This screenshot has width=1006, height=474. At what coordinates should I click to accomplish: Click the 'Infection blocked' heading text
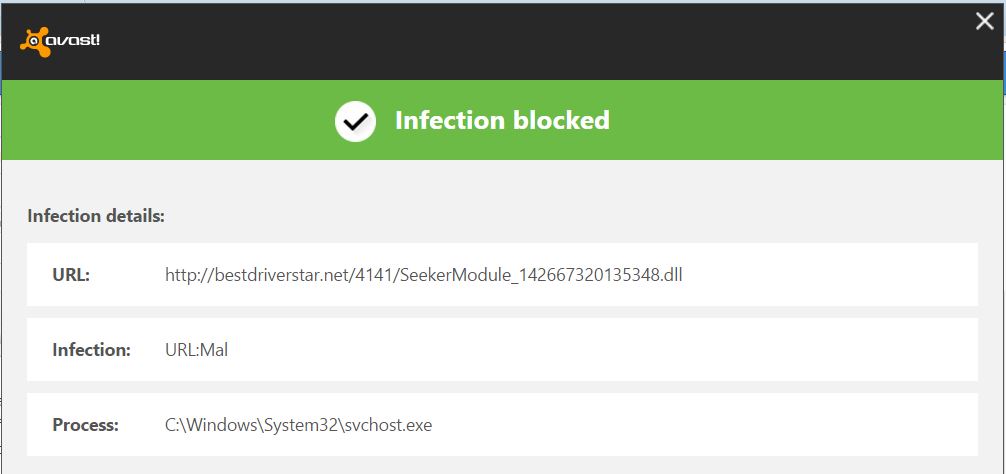tap(502, 121)
